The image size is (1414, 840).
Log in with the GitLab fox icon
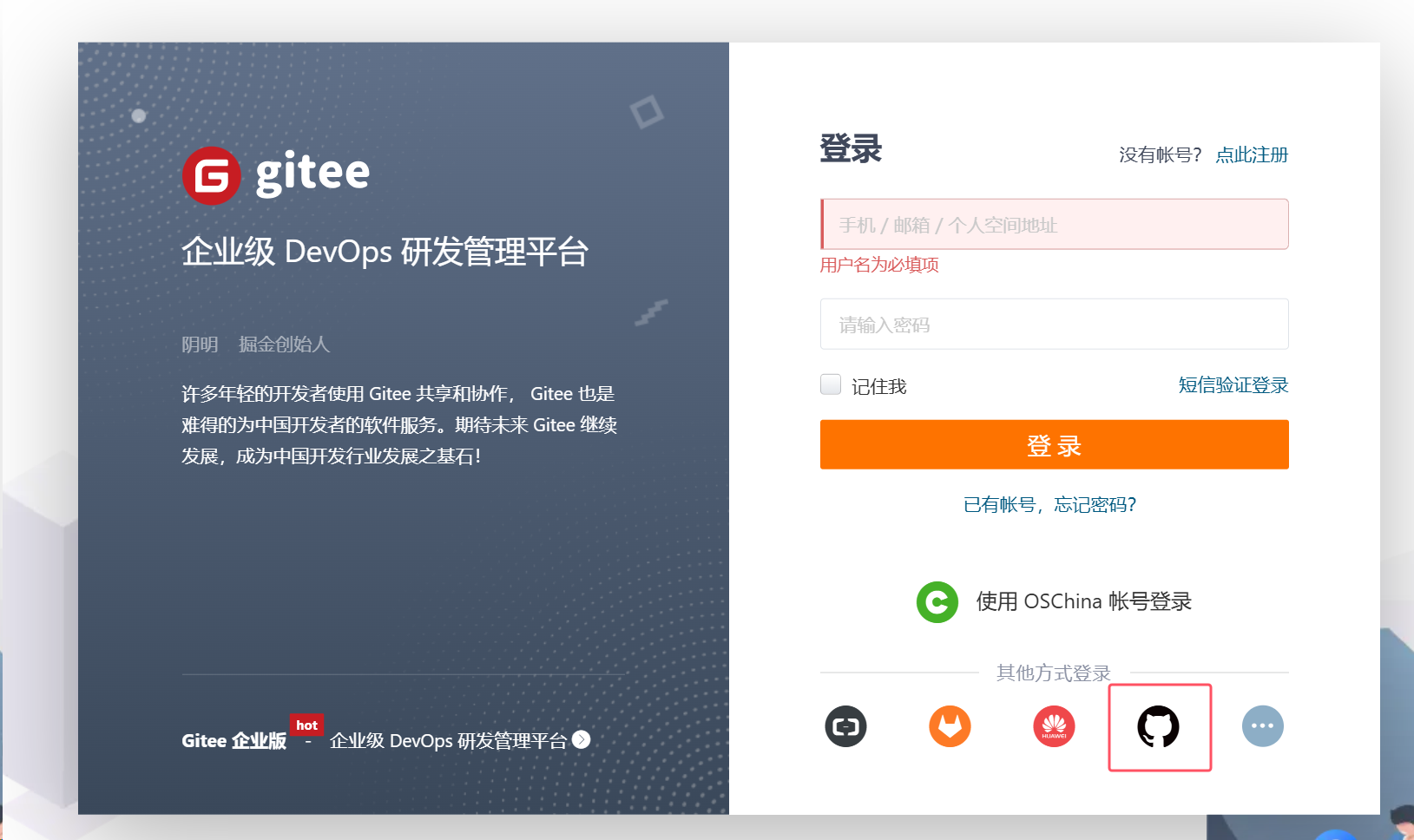pyautogui.click(x=950, y=726)
